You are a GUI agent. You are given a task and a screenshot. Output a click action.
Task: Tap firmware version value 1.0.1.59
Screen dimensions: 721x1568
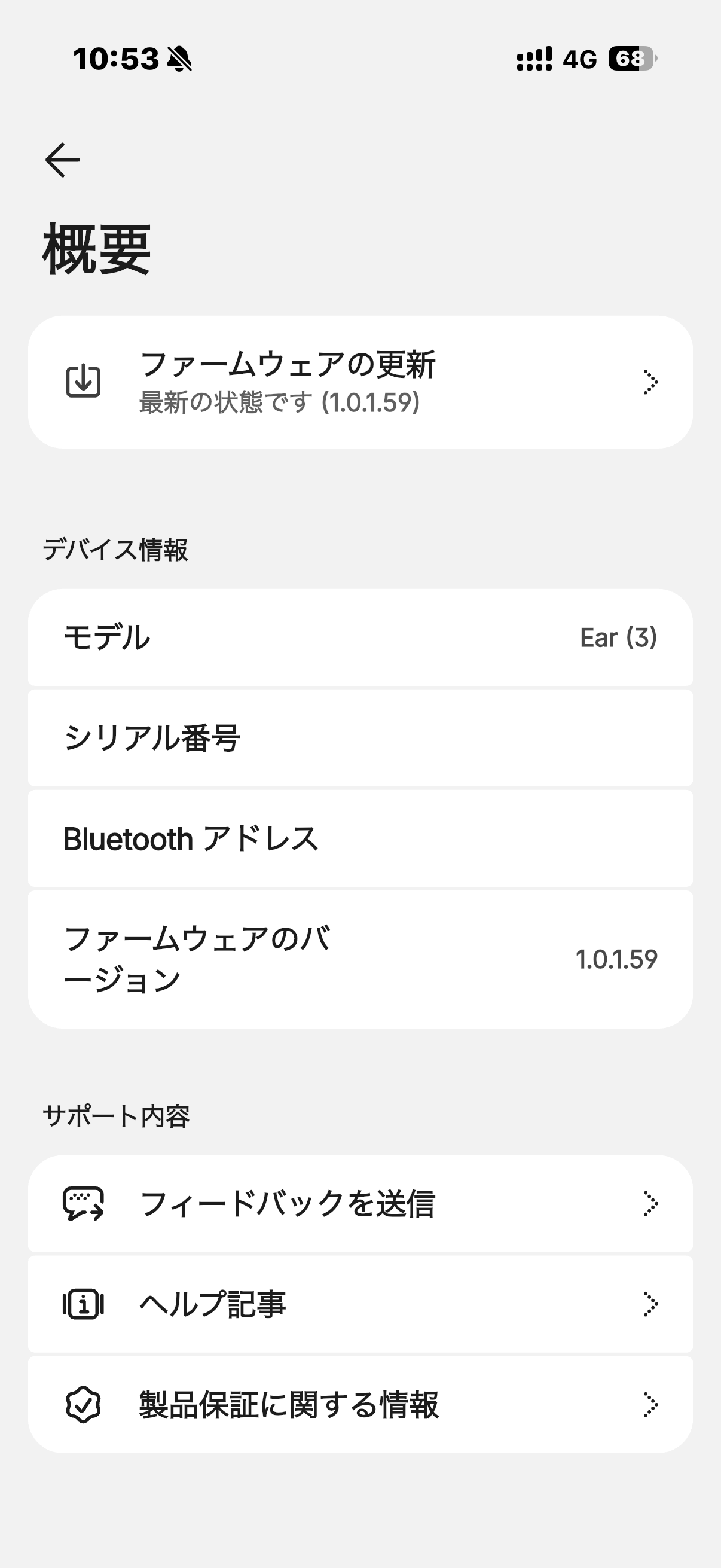coord(616,959)
